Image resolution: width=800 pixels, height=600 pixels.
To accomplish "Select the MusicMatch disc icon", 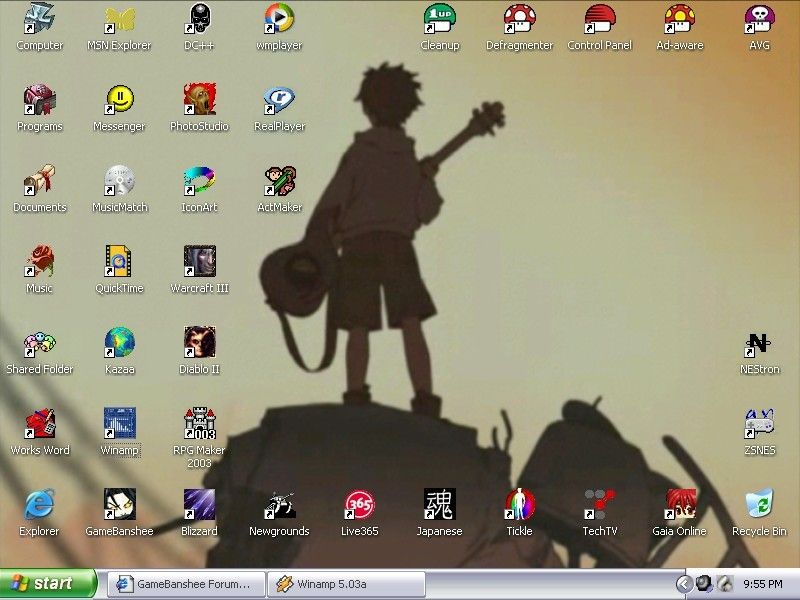I will [119, 180].
